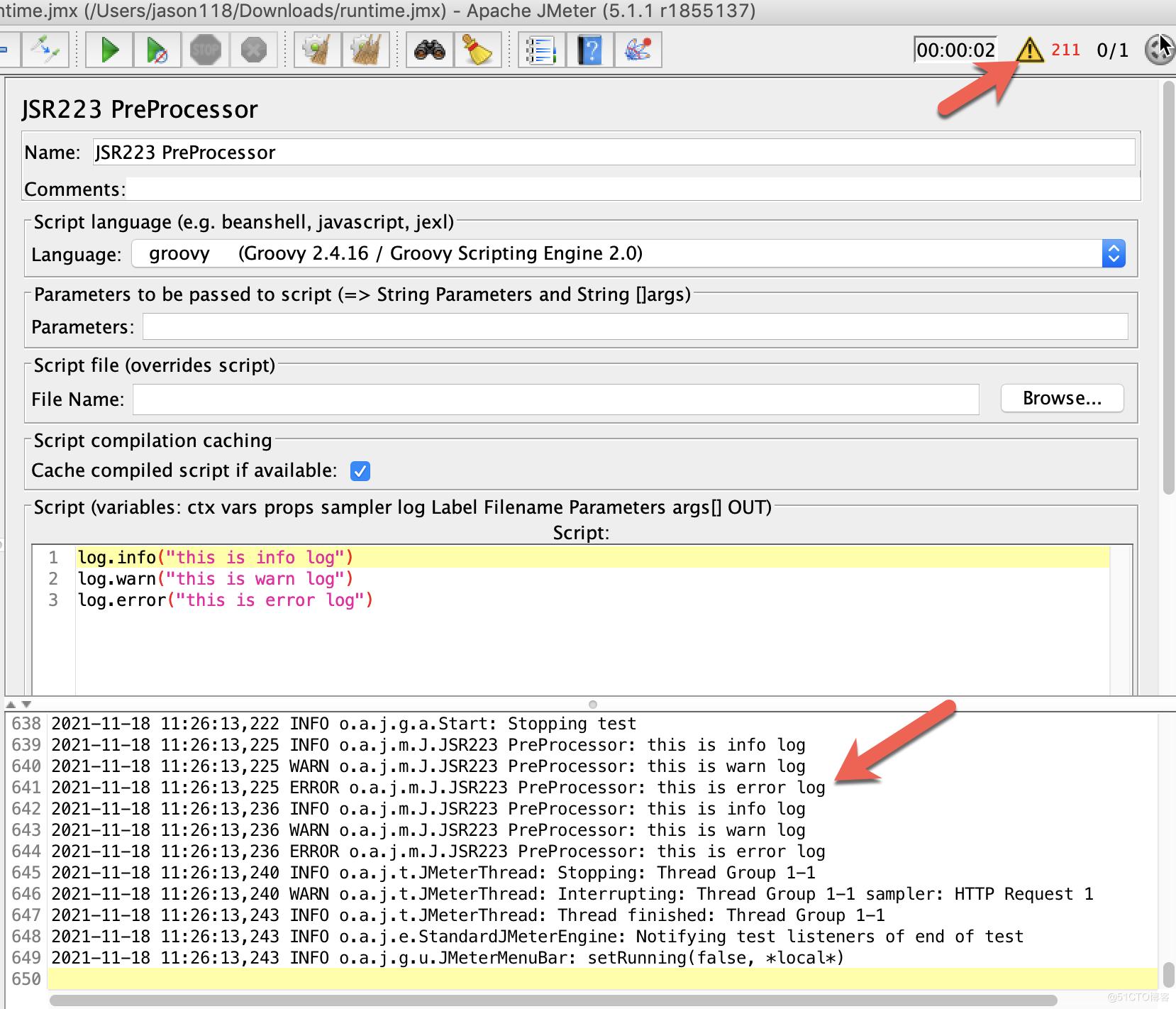This screenshot has height=1009, width=1176.
Task: Focus the Name input field
Action: tap(614, 152)
